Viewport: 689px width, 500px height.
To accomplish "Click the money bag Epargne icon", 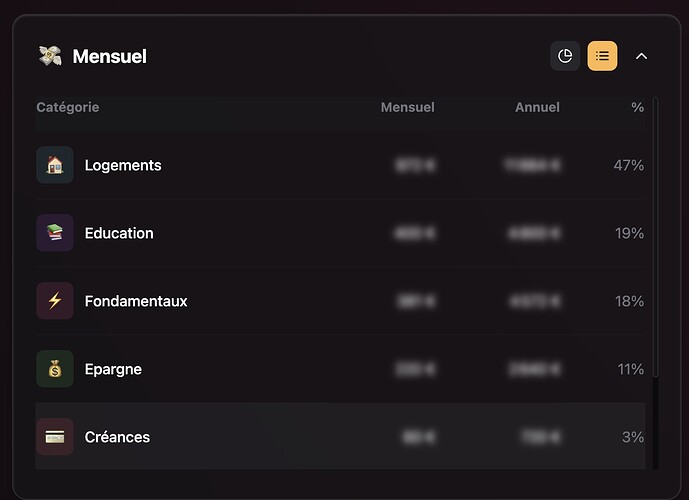I will click(55, 369).
